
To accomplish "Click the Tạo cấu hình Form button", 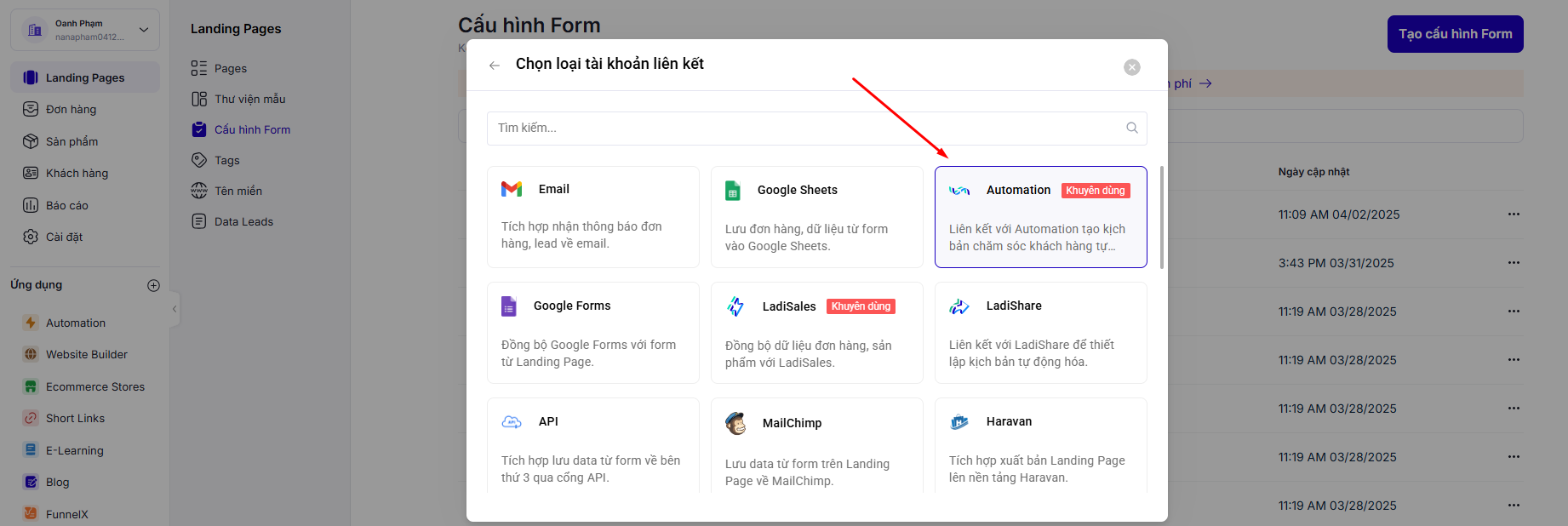I will pos(1455,34).
